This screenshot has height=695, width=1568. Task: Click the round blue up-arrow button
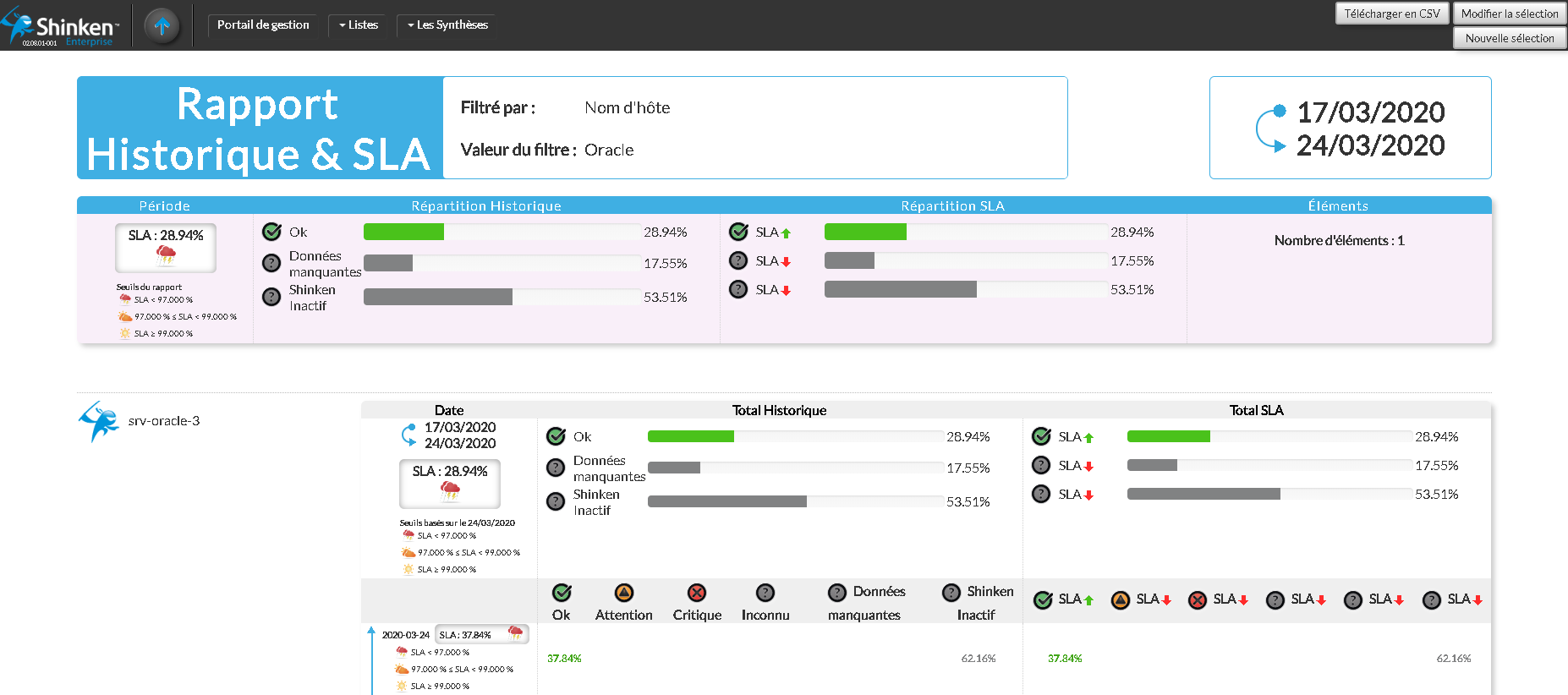point(162,25)
